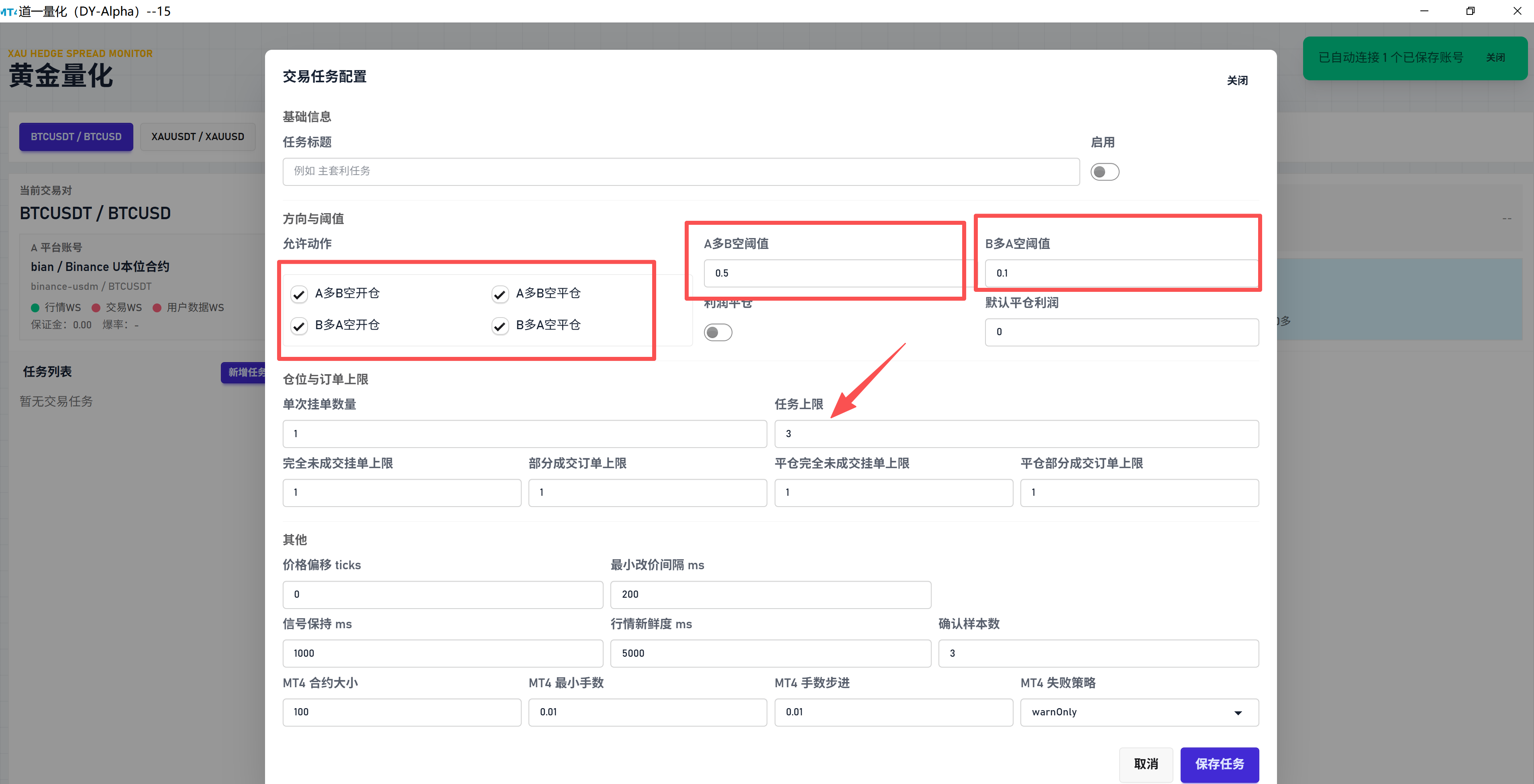The image size is (1534, 784).
Task: Click the green 行情WS status dot
Action: 35,308
